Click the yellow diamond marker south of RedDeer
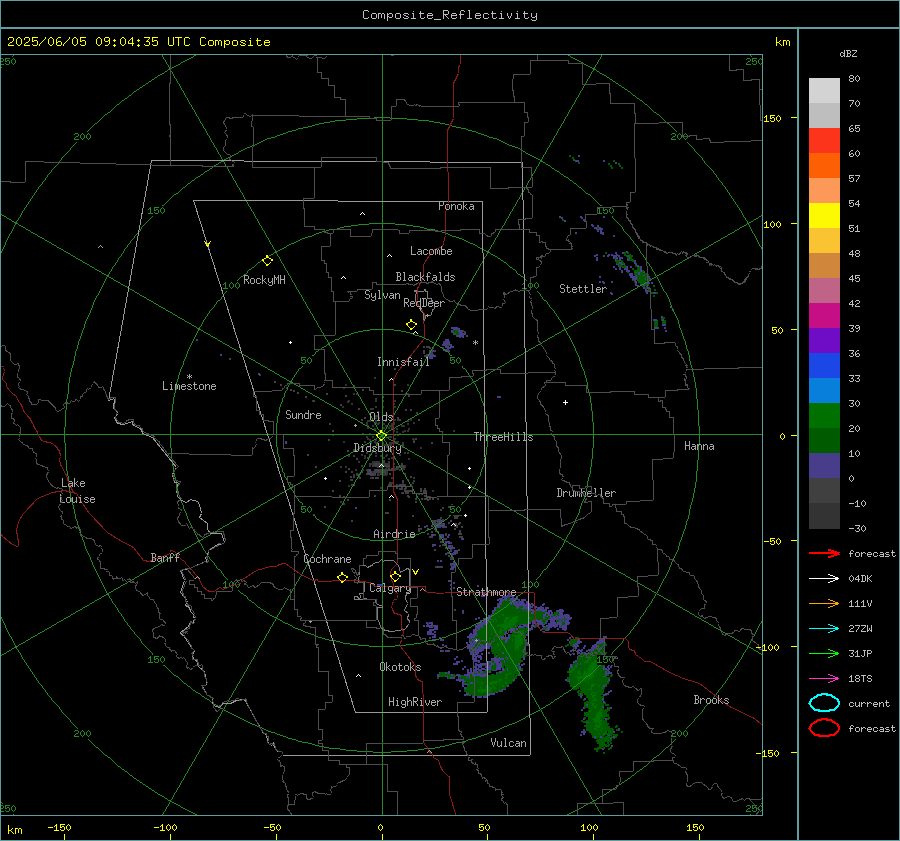This screenshot has width=900, height=841. coord(412,325)
